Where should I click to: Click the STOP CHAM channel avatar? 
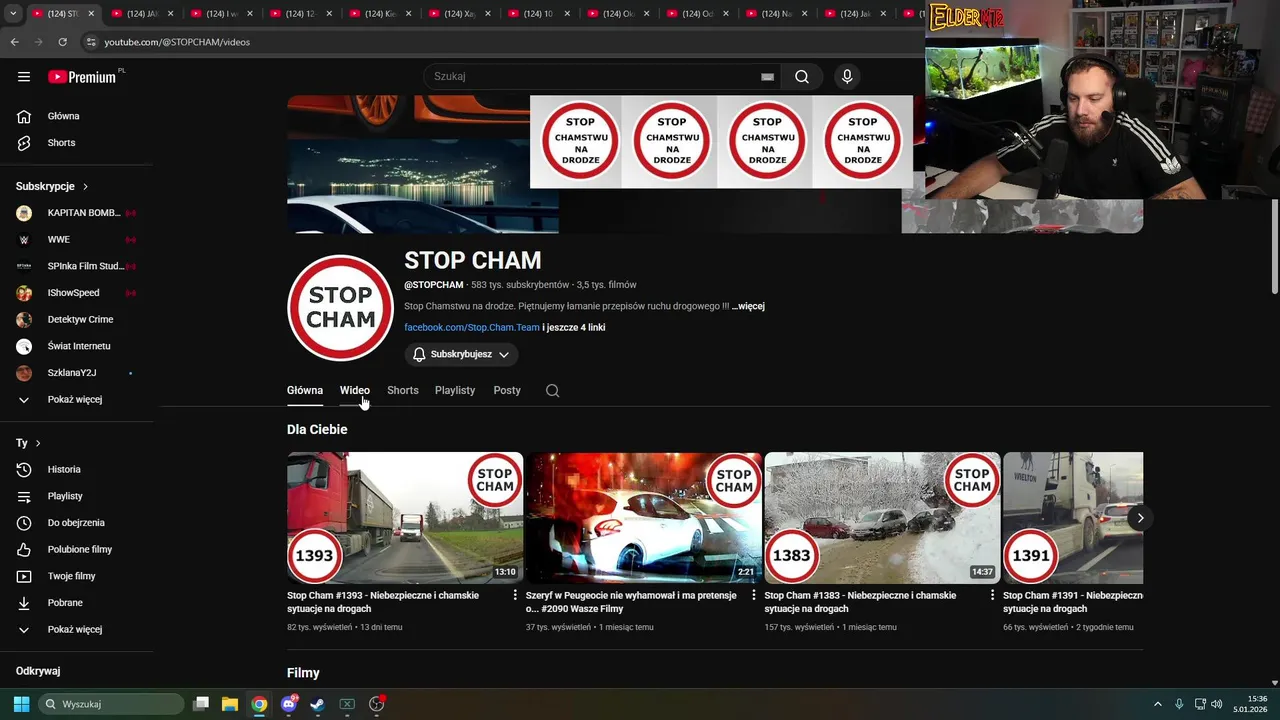(340, 308)
